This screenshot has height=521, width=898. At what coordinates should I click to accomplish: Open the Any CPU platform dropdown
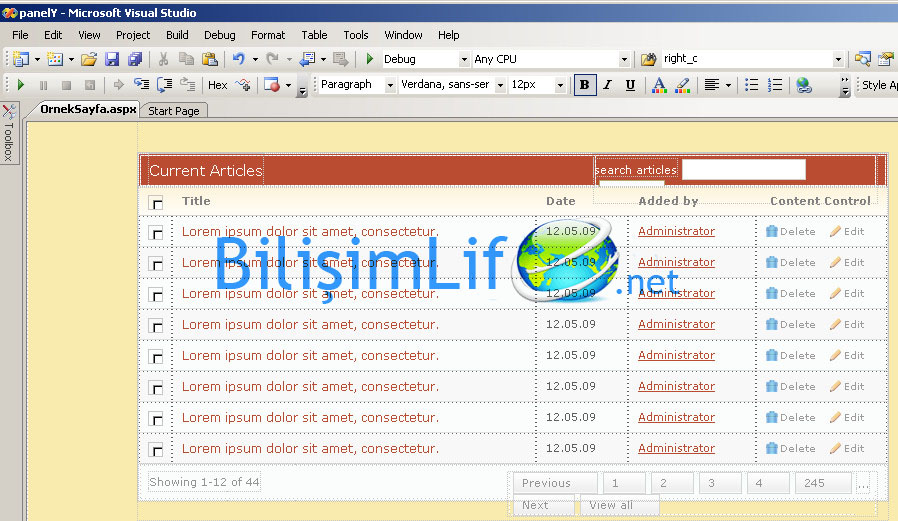624,59
